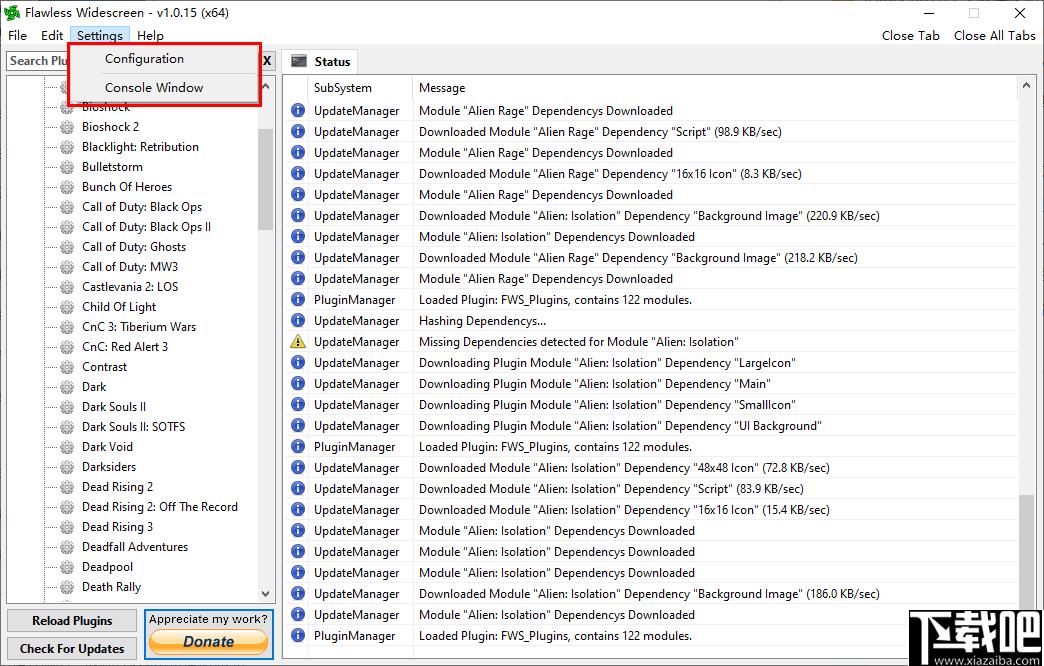This screenshot has height=666, width=1044.
Task: Click info icon on Dependency "LargeIcon" row
Action: tap(298, 362)
